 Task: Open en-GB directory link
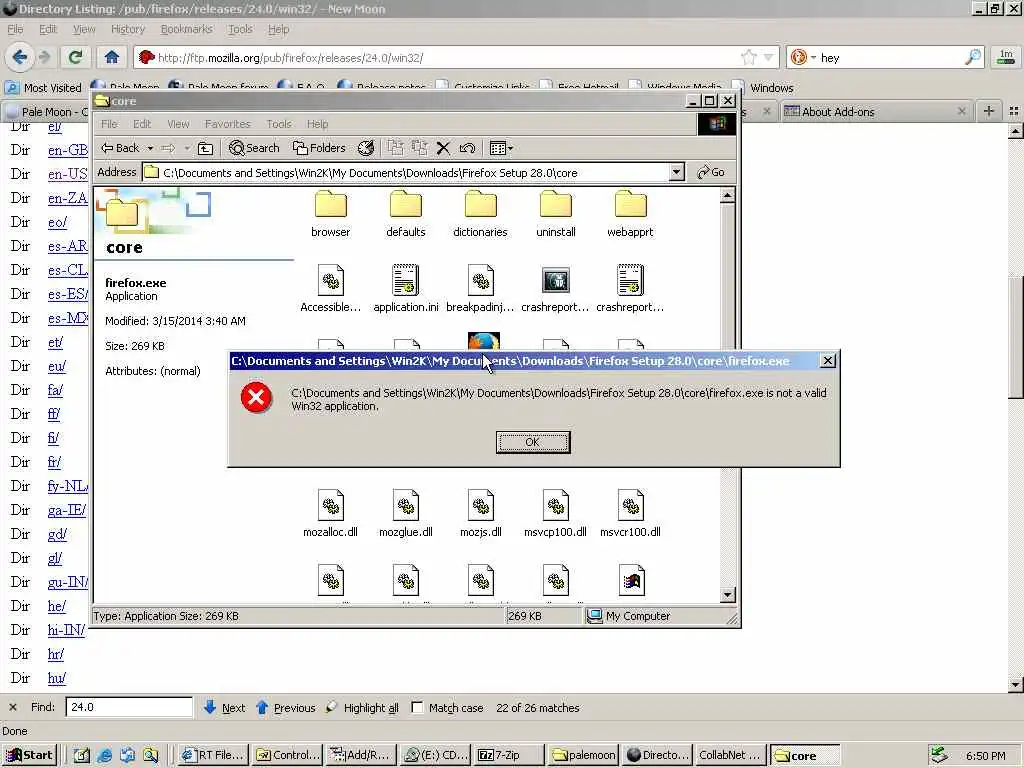(x=67, y=150)
